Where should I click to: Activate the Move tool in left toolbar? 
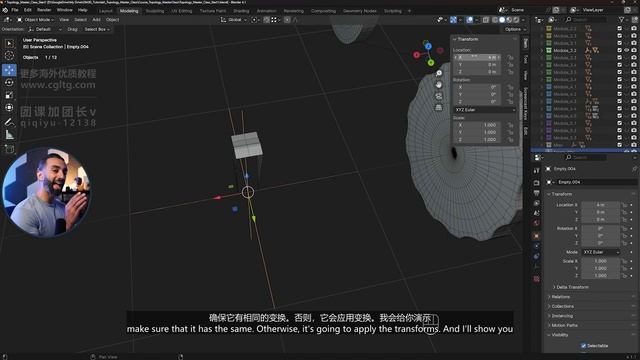click(9, 70)
